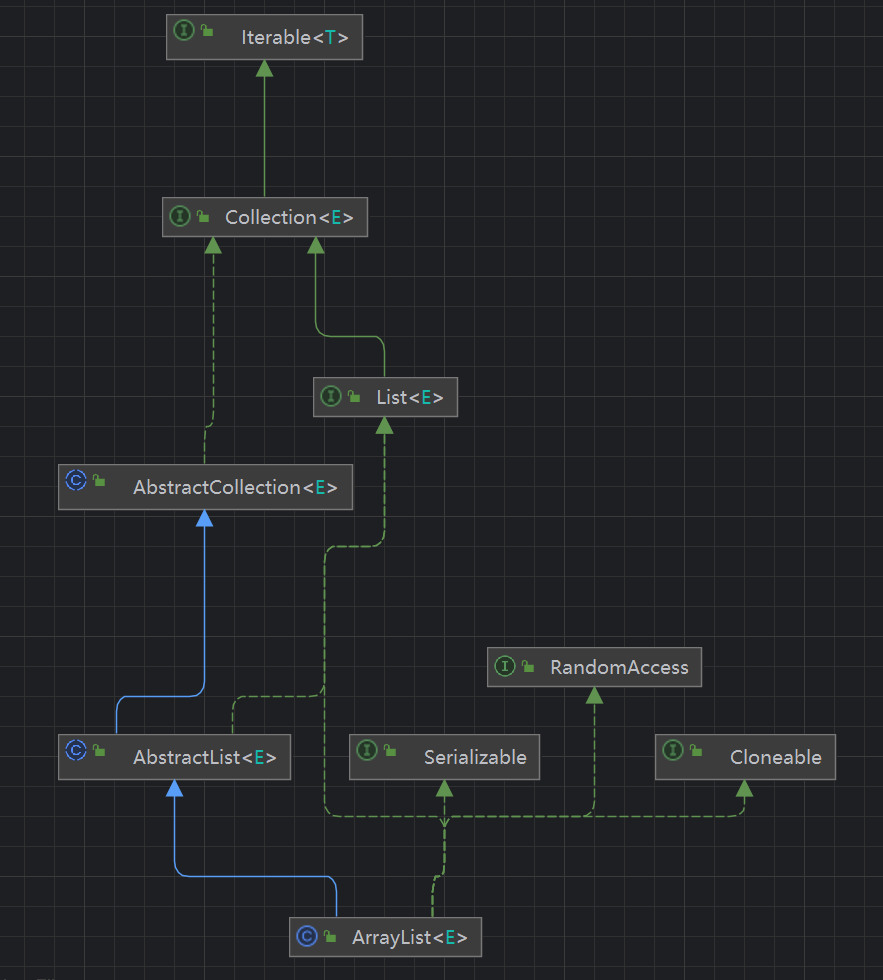Click the abstract class icon on AbstractCollection<E>
Screen dimensions: 883x980
tap(76, 480)
